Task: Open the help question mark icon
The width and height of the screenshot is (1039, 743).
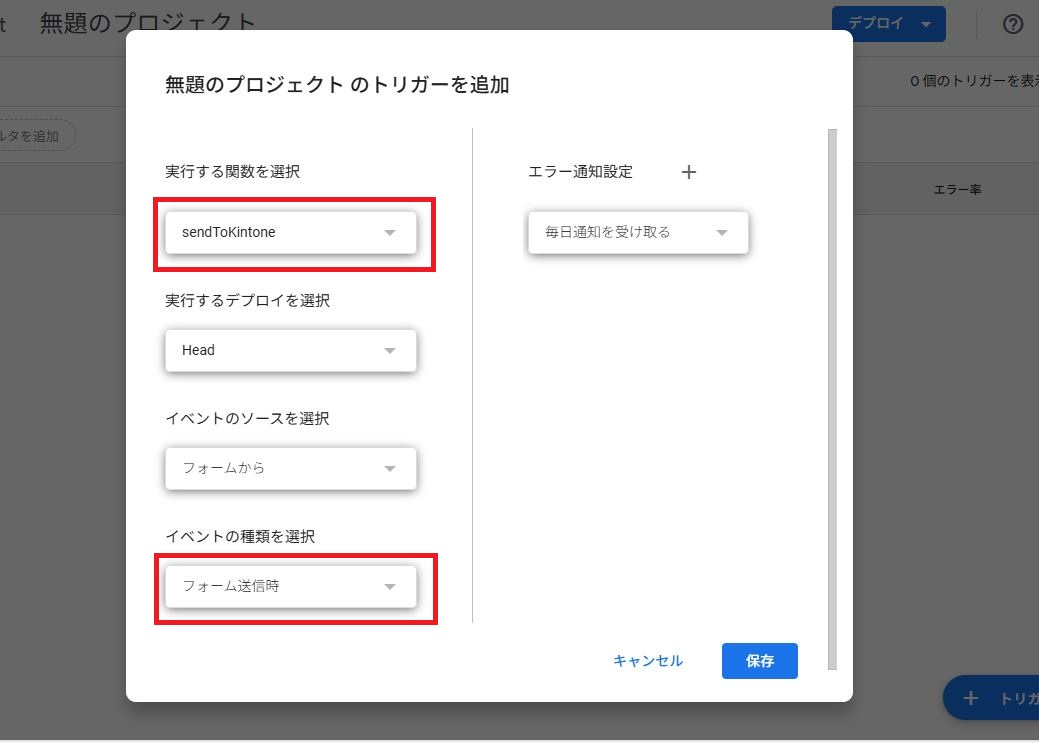Action: (1014, 24)
